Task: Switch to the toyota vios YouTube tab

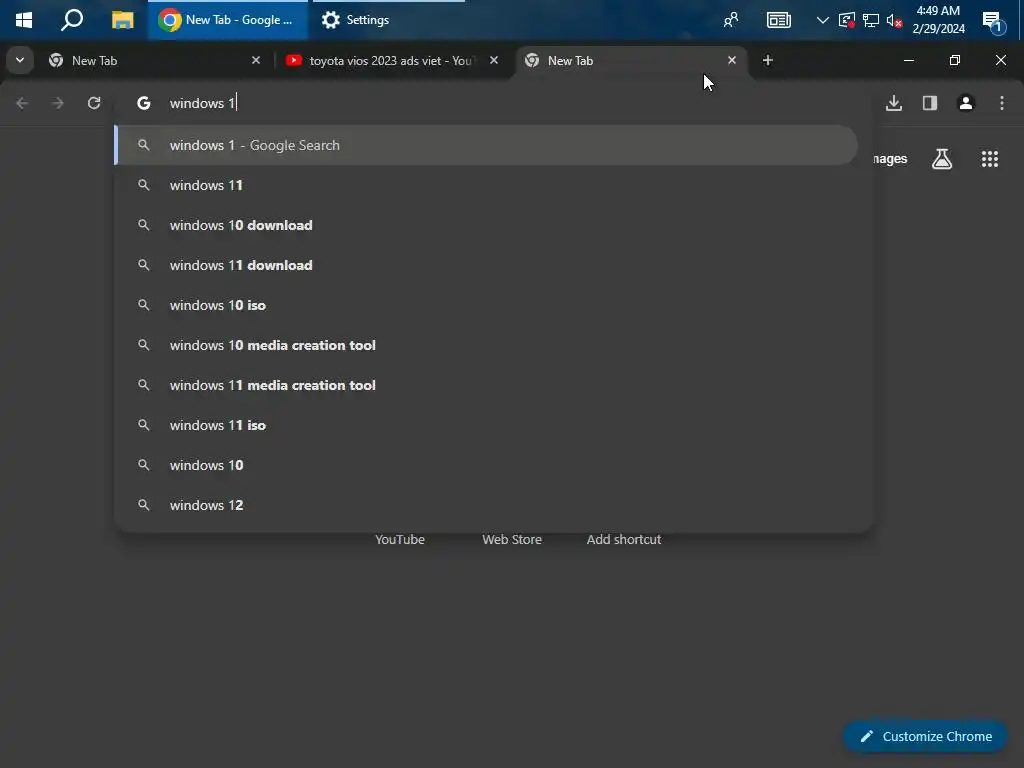Action: tap(394, 61)
